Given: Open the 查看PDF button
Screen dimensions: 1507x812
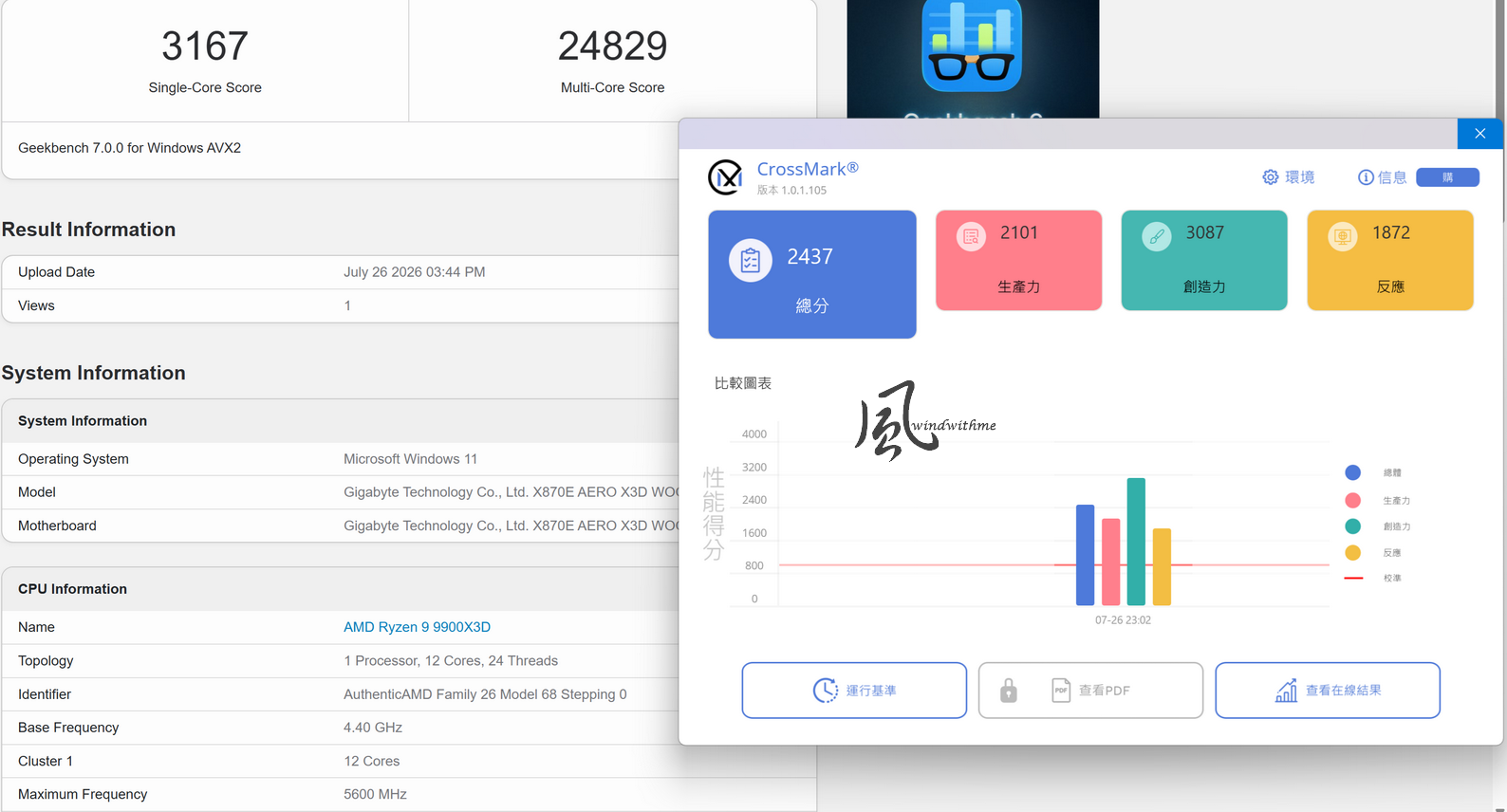Looking at the screenshot, I should point(1090,691).
